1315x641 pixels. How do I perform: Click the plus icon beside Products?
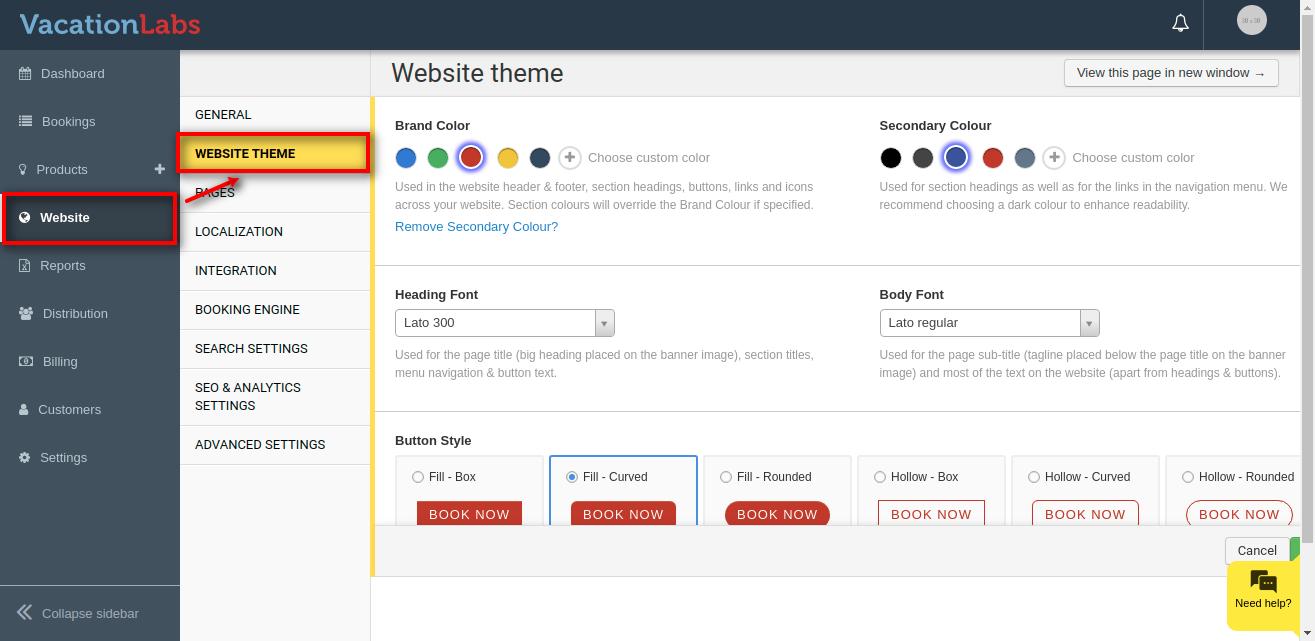coord(159,169)
